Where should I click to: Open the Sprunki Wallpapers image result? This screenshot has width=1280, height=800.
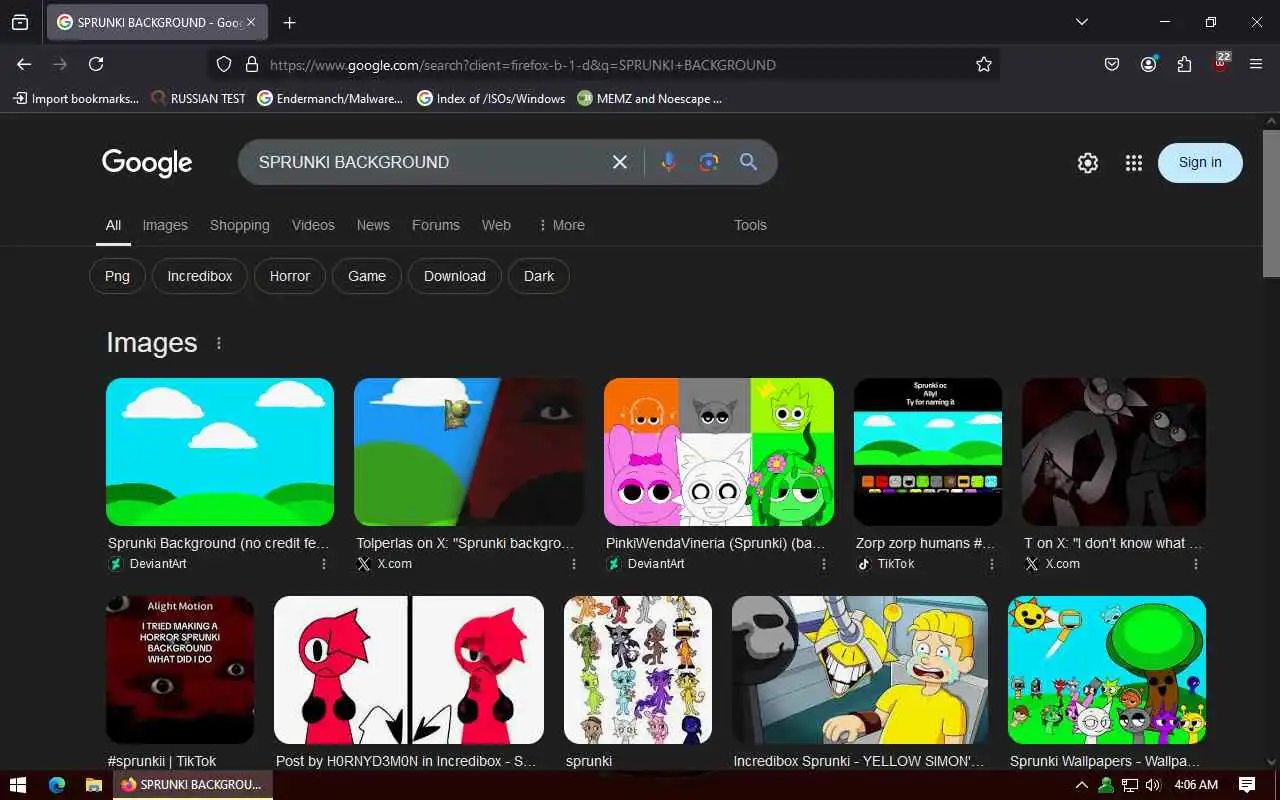tap(1107, 670)
